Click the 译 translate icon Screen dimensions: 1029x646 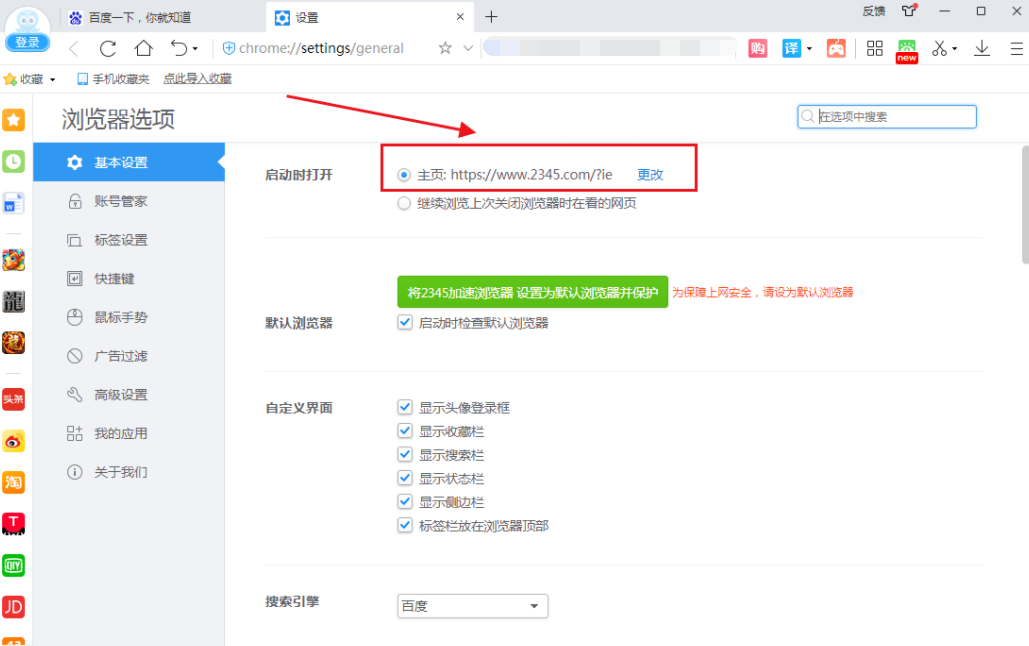click(x=791, y=48)
